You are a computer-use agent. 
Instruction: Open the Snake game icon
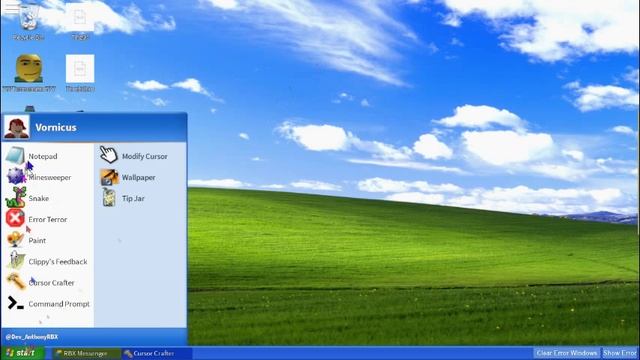(x=16, y=198)
